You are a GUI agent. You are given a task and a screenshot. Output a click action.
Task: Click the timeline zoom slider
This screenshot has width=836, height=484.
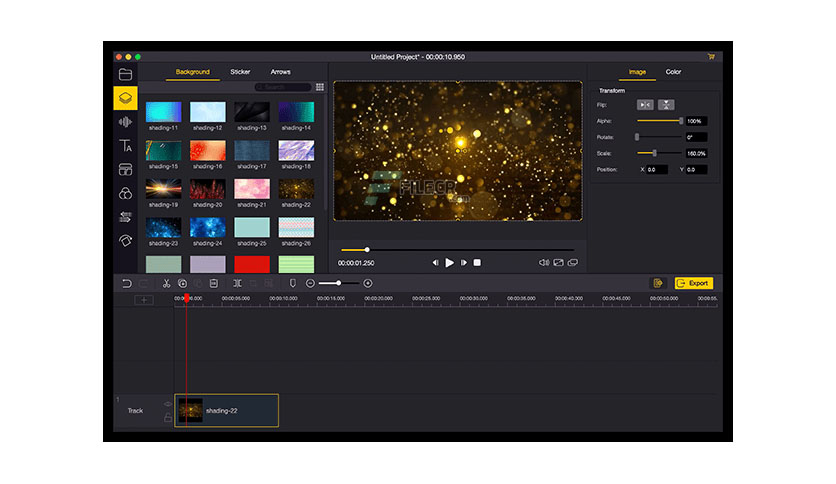pyautogui.click(x=339, y=284)
